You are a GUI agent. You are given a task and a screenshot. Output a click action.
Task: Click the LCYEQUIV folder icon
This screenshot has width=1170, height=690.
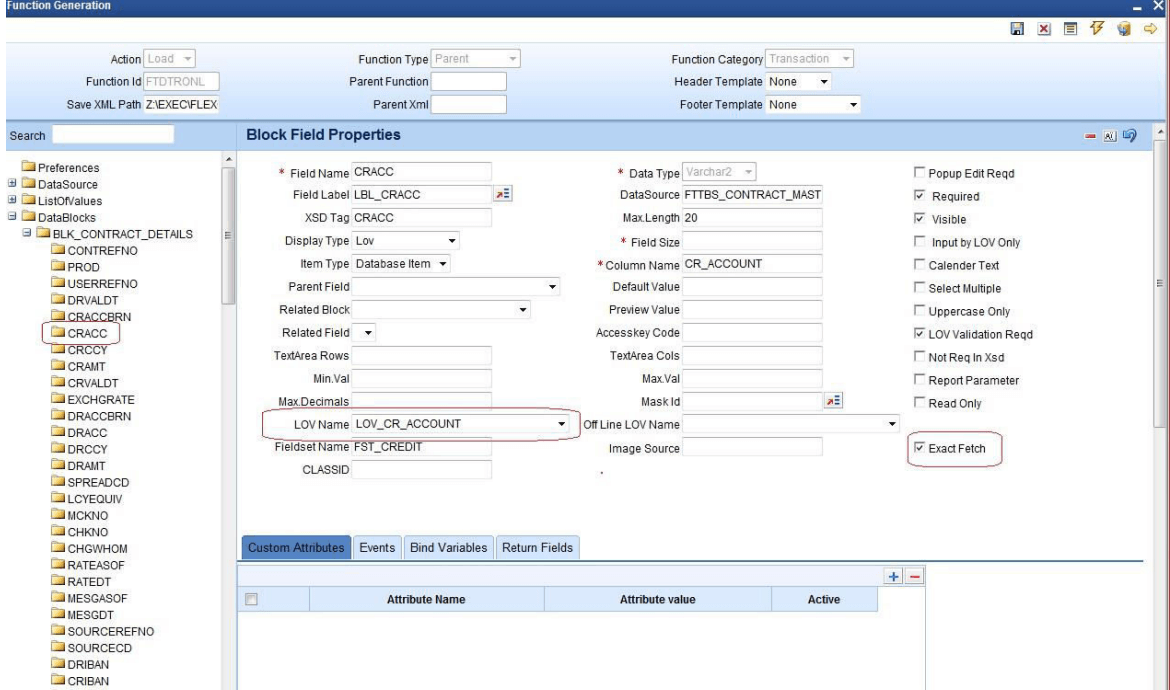58,497
